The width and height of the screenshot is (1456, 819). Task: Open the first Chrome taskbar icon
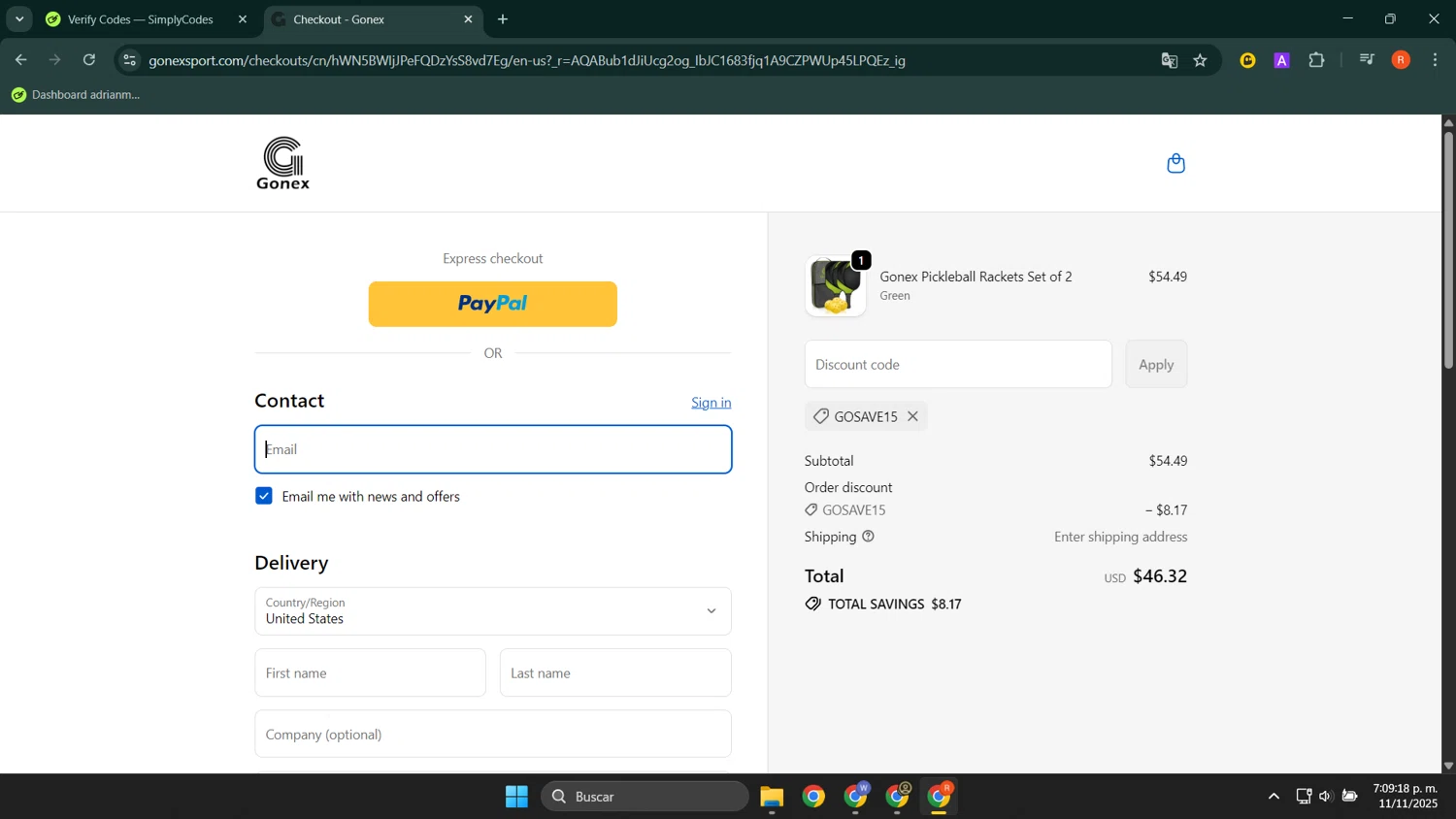click(x=813, y=797)
